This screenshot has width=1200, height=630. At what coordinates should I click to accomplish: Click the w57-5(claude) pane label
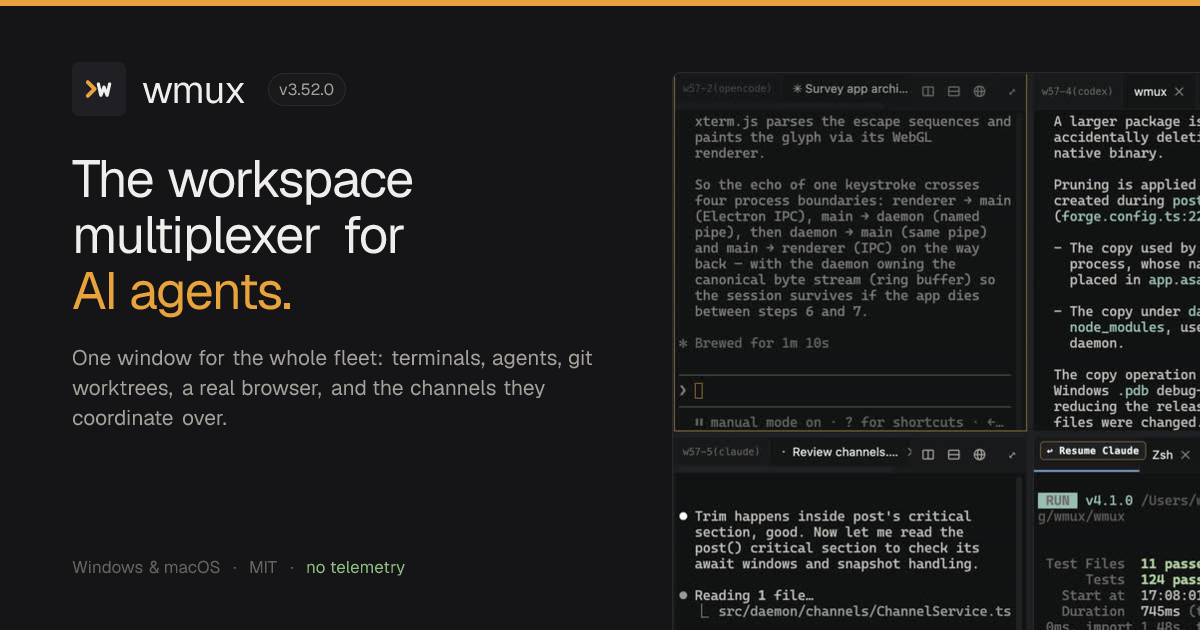pyautogui.click(x=721, y=452)
